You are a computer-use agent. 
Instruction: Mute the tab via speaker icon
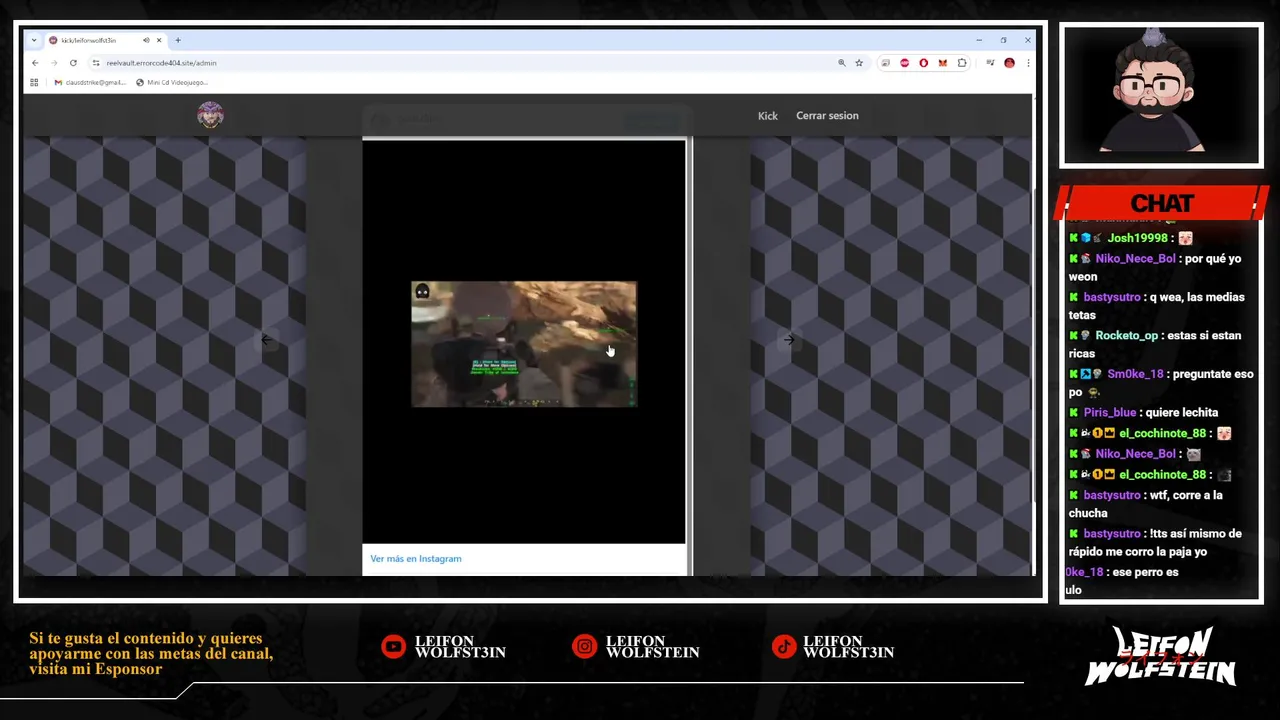[x=146, y=40]
